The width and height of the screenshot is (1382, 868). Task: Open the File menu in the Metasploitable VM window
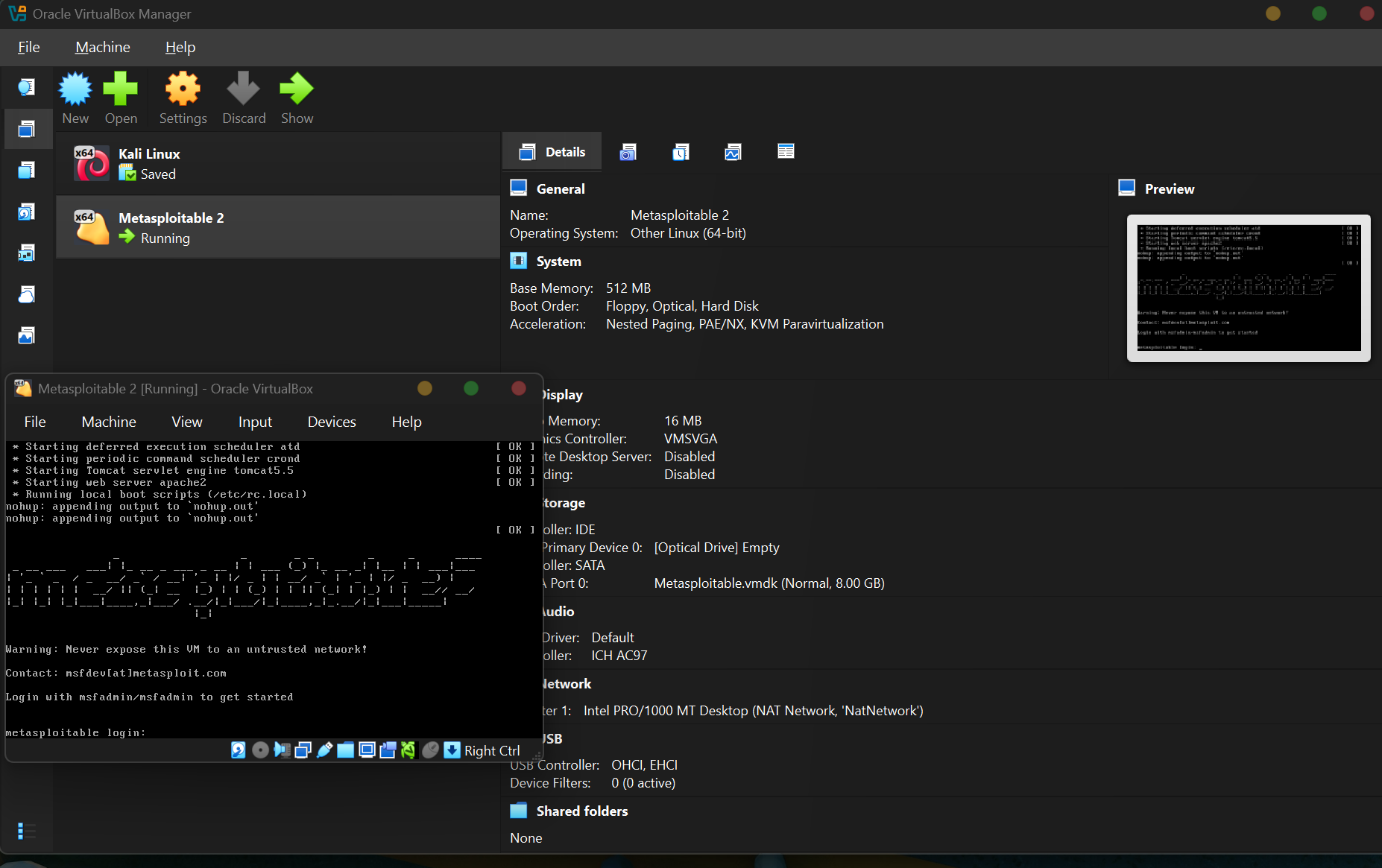point(35,422)
